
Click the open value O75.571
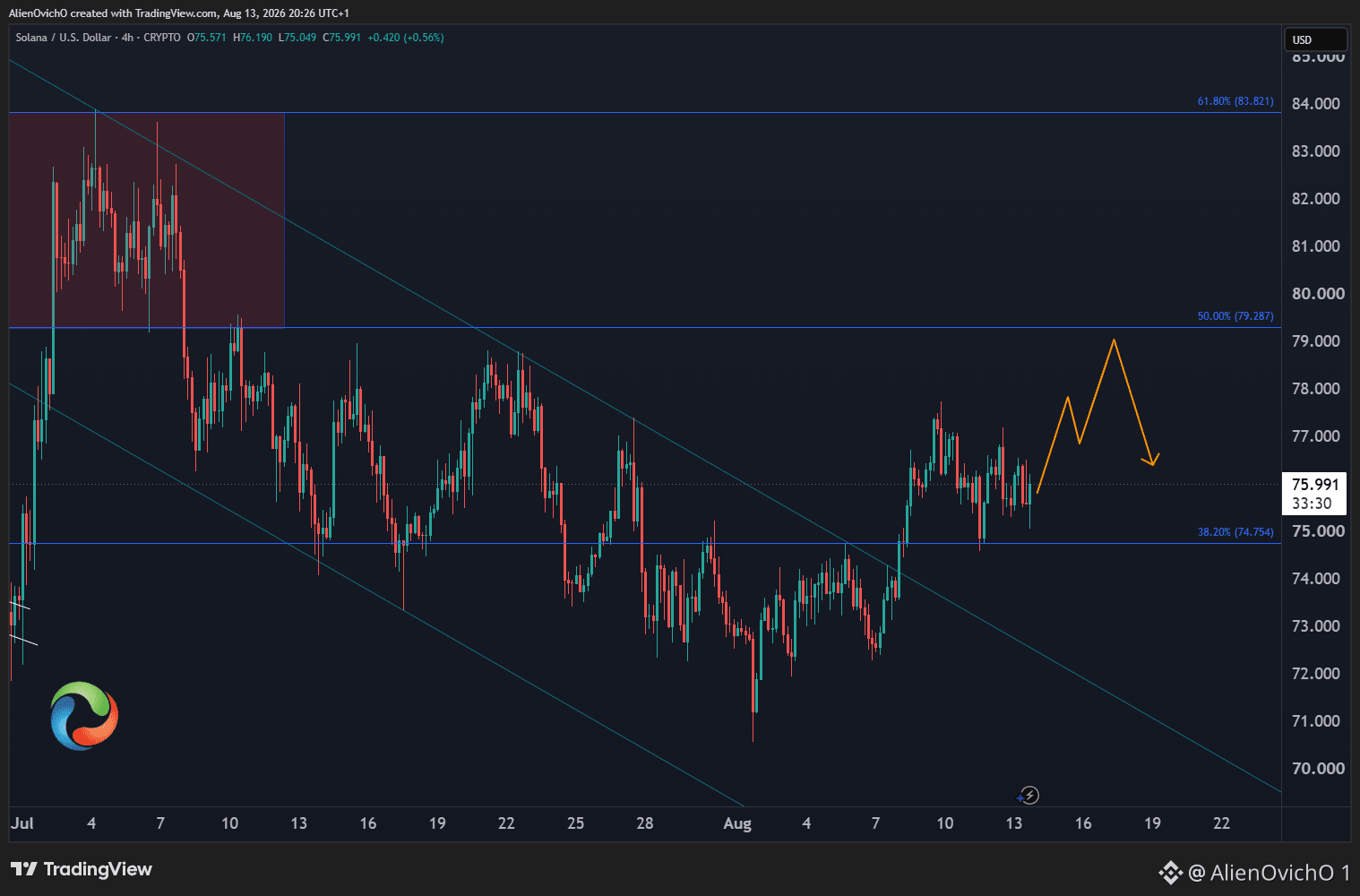pos(206,38)
